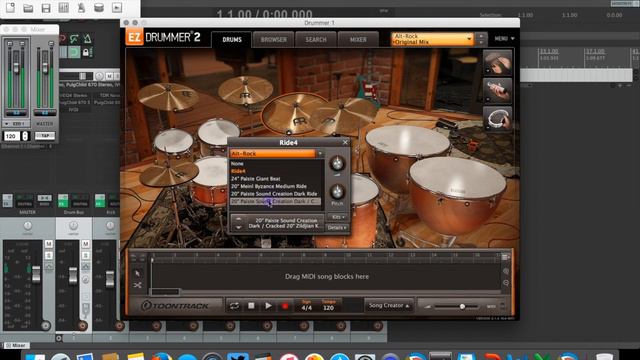Select the scissors split tool in song track
Image resolution: width=640 pixels, height=360 pixels.
click(138, 285)
